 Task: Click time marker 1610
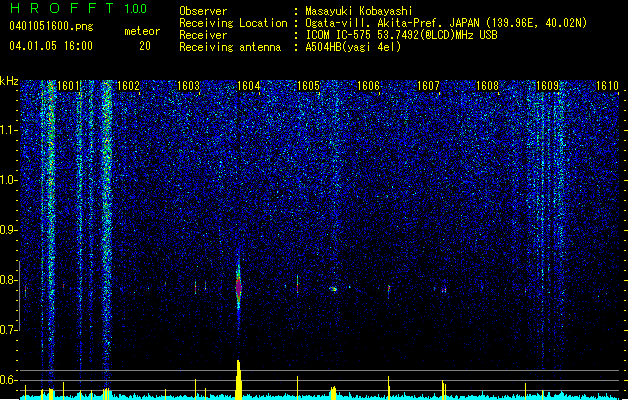pyautogui.click(x=607, y=86)
